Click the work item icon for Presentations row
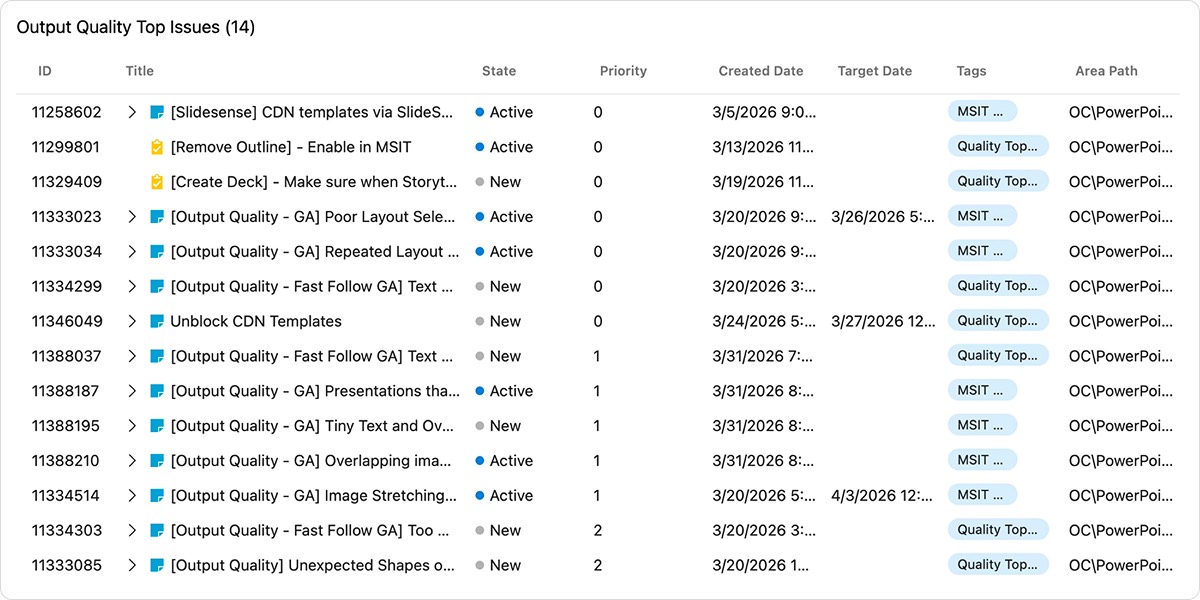 point(156,391)
